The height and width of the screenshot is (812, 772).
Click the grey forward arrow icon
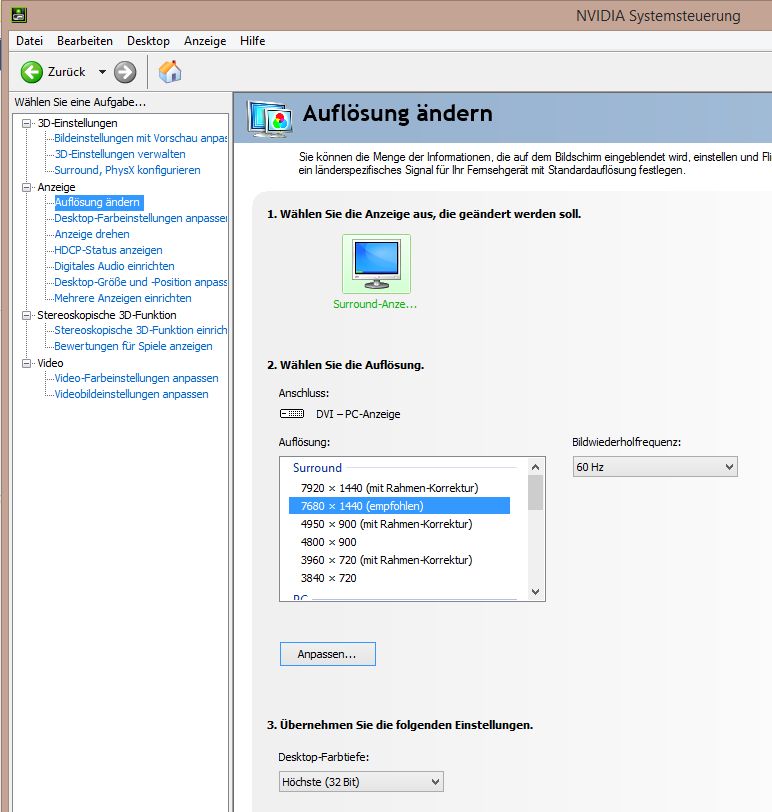pos(125,72)
